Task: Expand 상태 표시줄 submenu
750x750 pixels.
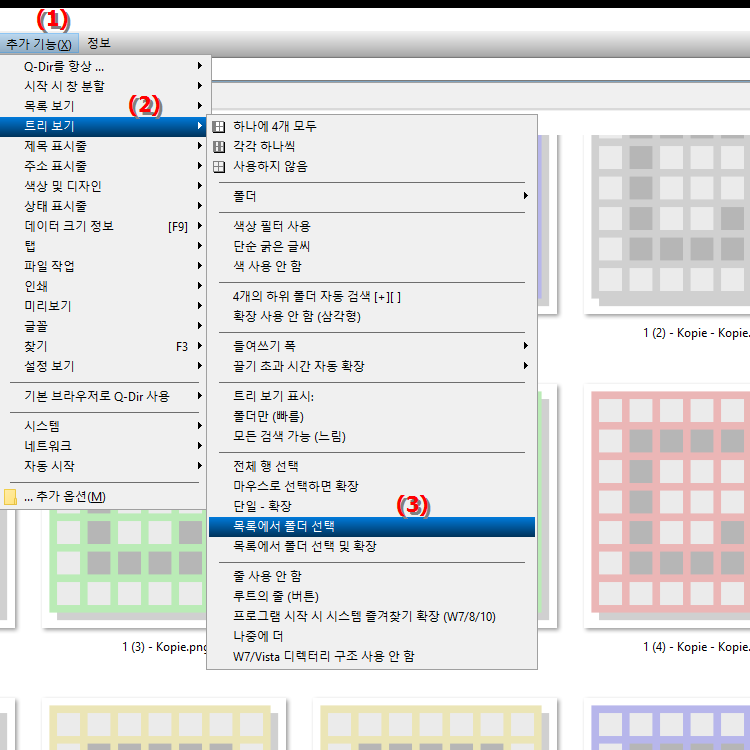Action: tap(103, 206)
